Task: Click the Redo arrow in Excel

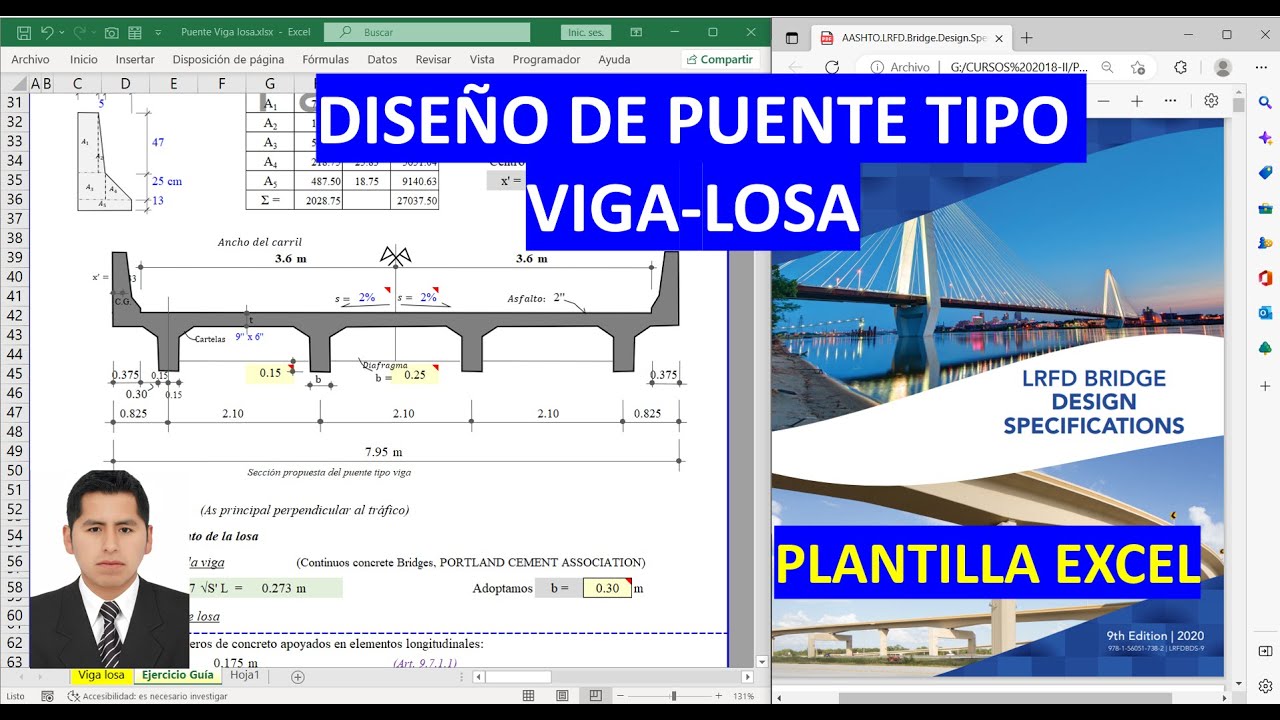Action: tap(79, 32)
